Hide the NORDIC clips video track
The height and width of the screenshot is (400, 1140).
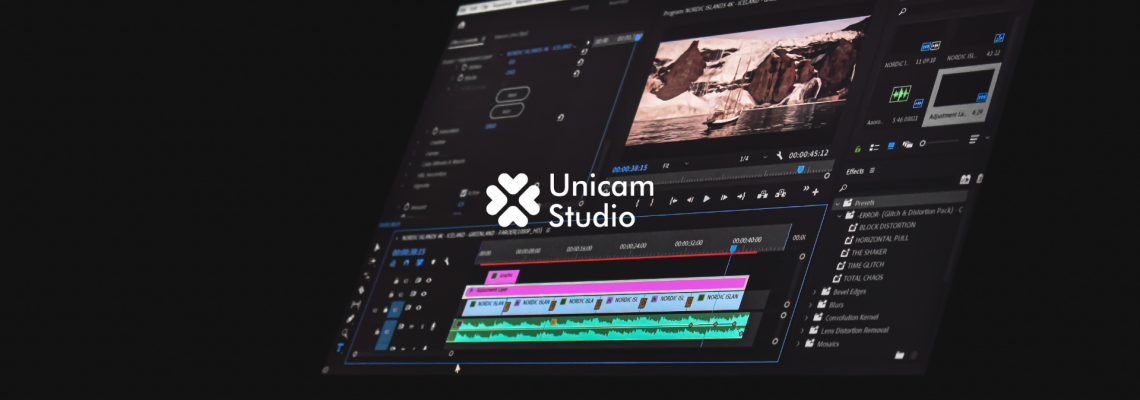click(418, 308)
